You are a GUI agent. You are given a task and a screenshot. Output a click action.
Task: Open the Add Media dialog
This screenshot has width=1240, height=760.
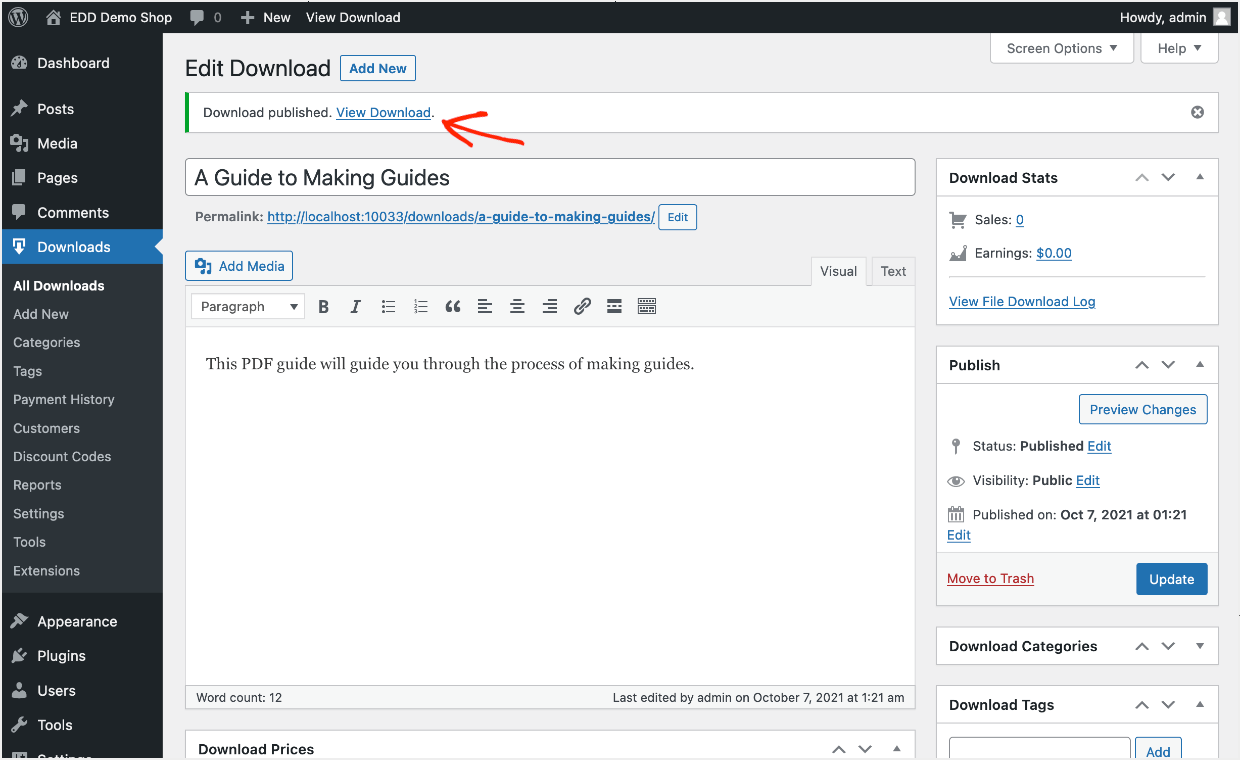(239, 265)
